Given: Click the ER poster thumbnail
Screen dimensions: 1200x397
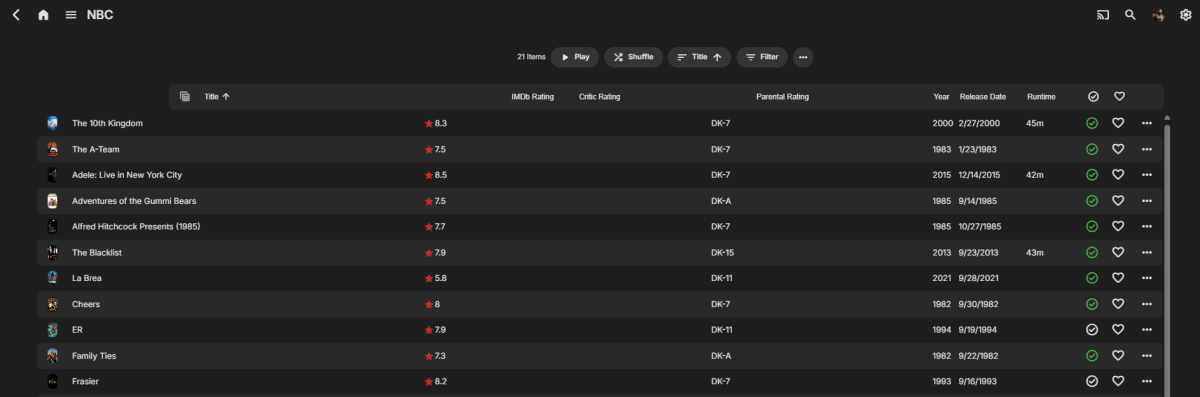Looking at the screenshot, I should coord(52,329).
